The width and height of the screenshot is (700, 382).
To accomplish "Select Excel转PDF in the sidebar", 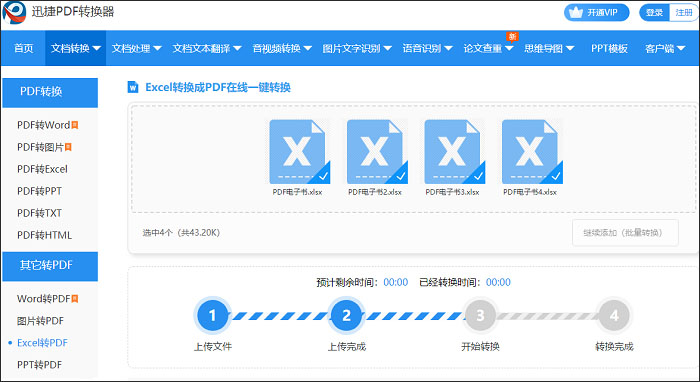I will [x=42, y=343].
